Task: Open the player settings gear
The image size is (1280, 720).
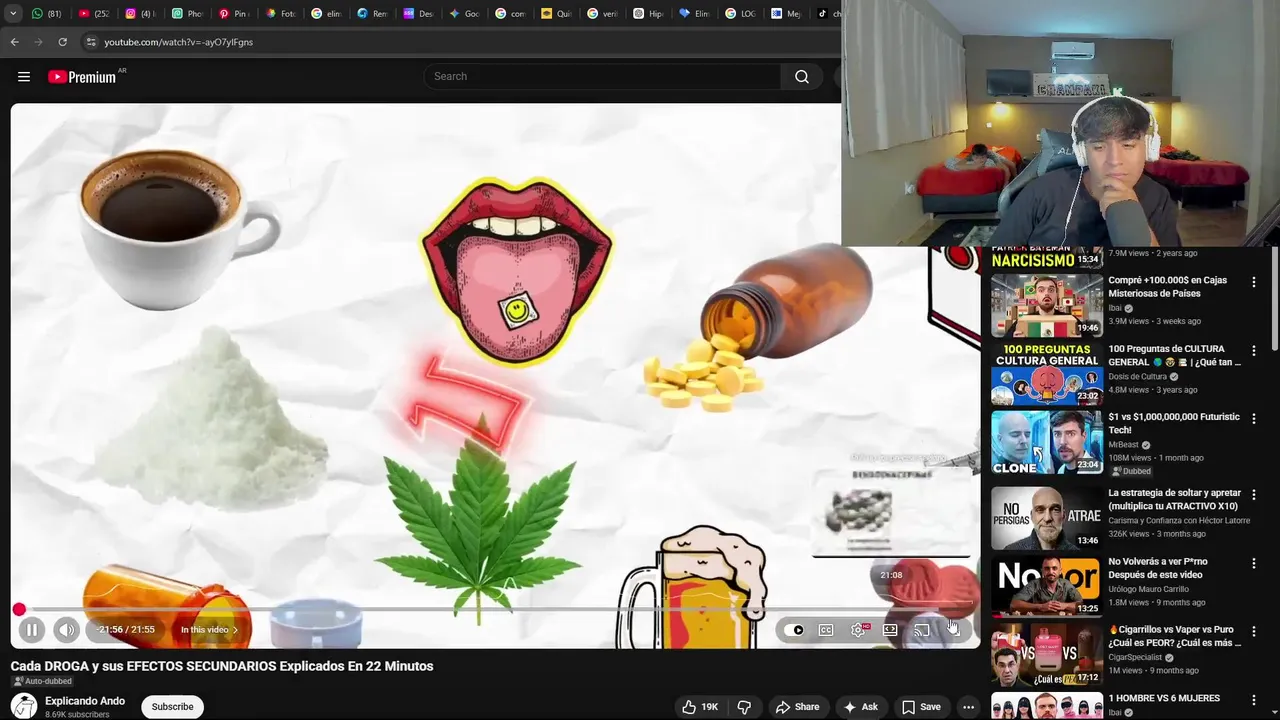Action: point(858,630)
